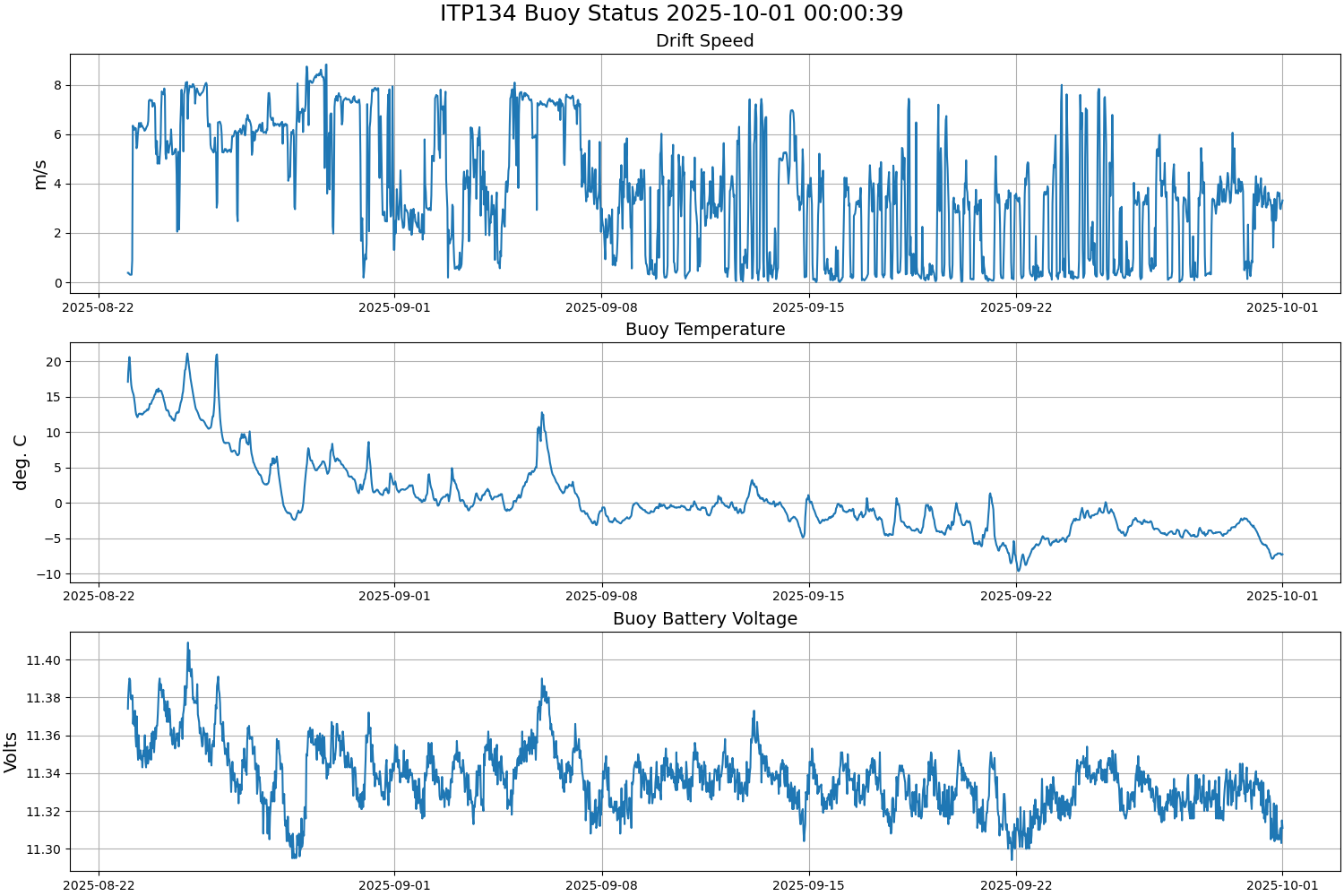Viewport: 1344px width, 896px height.
Task: Click the Drift Speed chart title
Action: [x=704, y=41]
